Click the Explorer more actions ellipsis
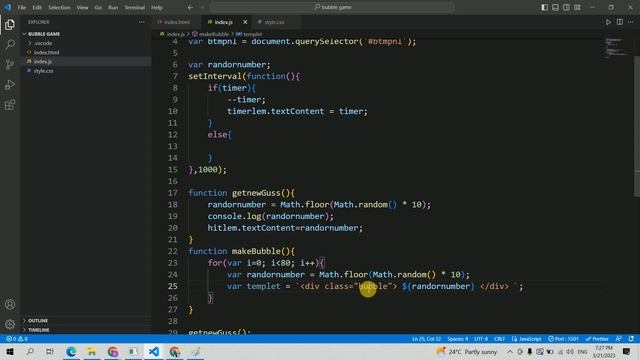Screen dimensions: 640x360 tap(141, 22)
